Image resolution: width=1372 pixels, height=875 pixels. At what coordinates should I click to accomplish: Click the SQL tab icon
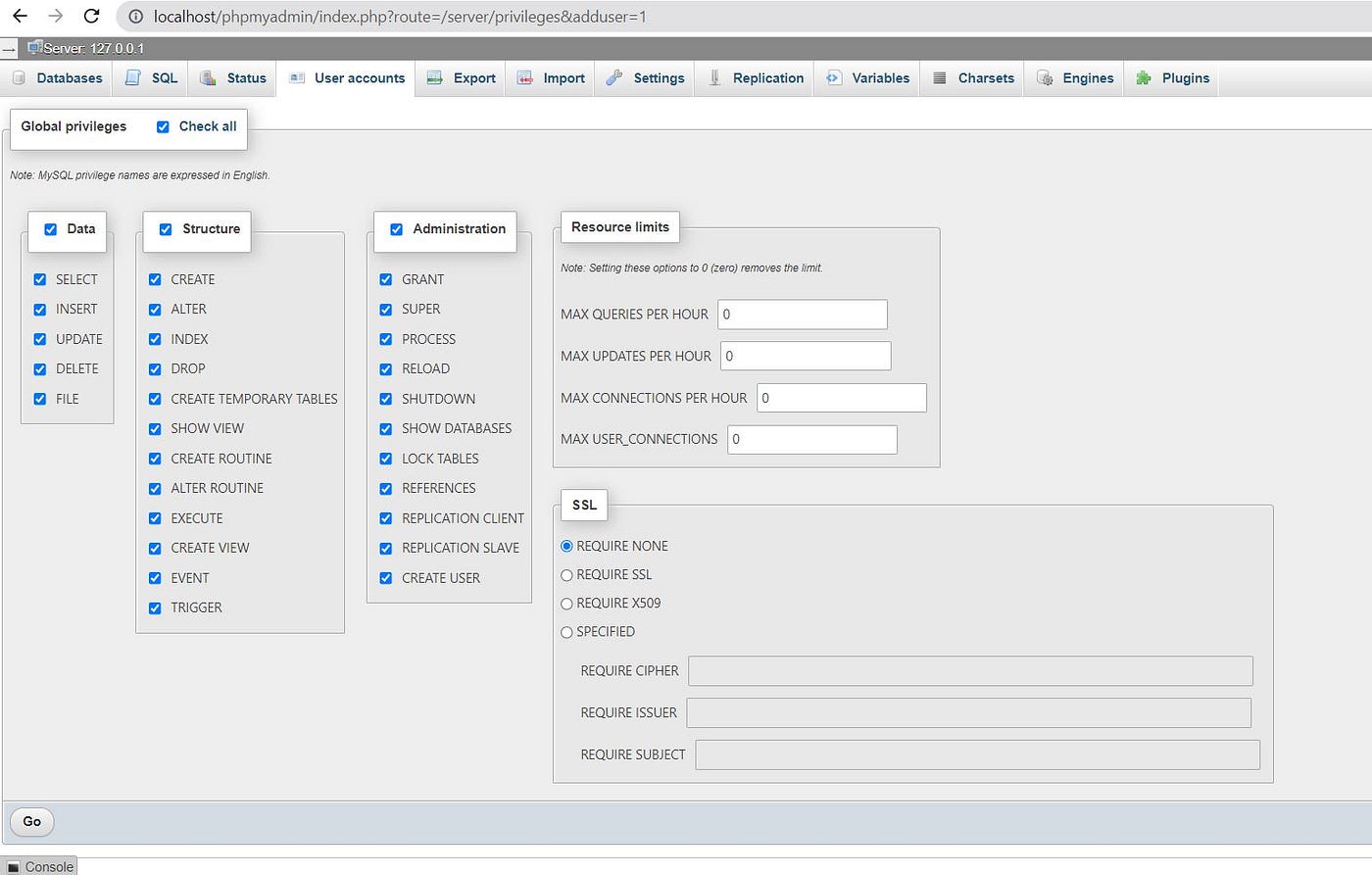133,78
